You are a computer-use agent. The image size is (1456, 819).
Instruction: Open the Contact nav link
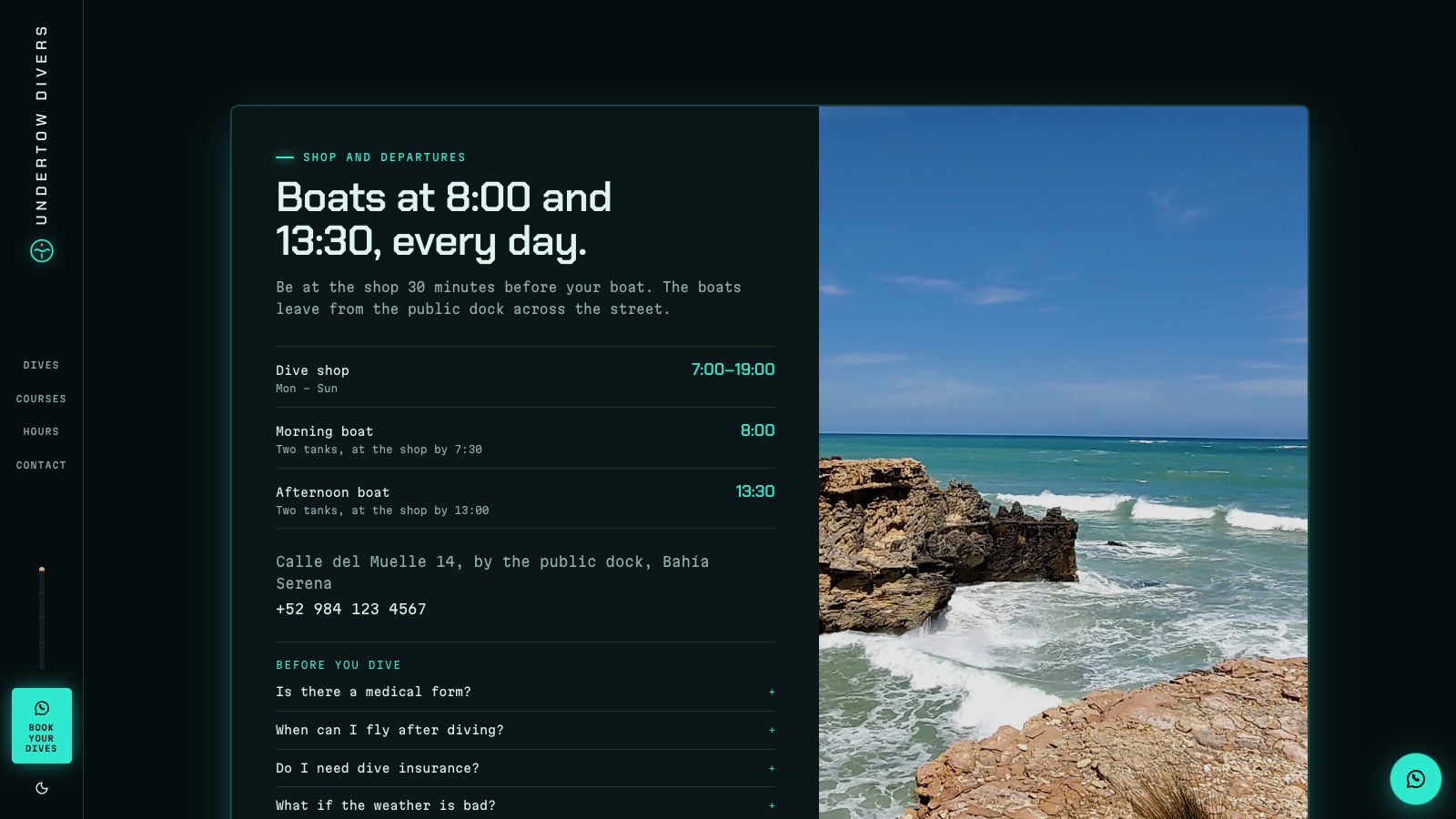tap(41, 465)
